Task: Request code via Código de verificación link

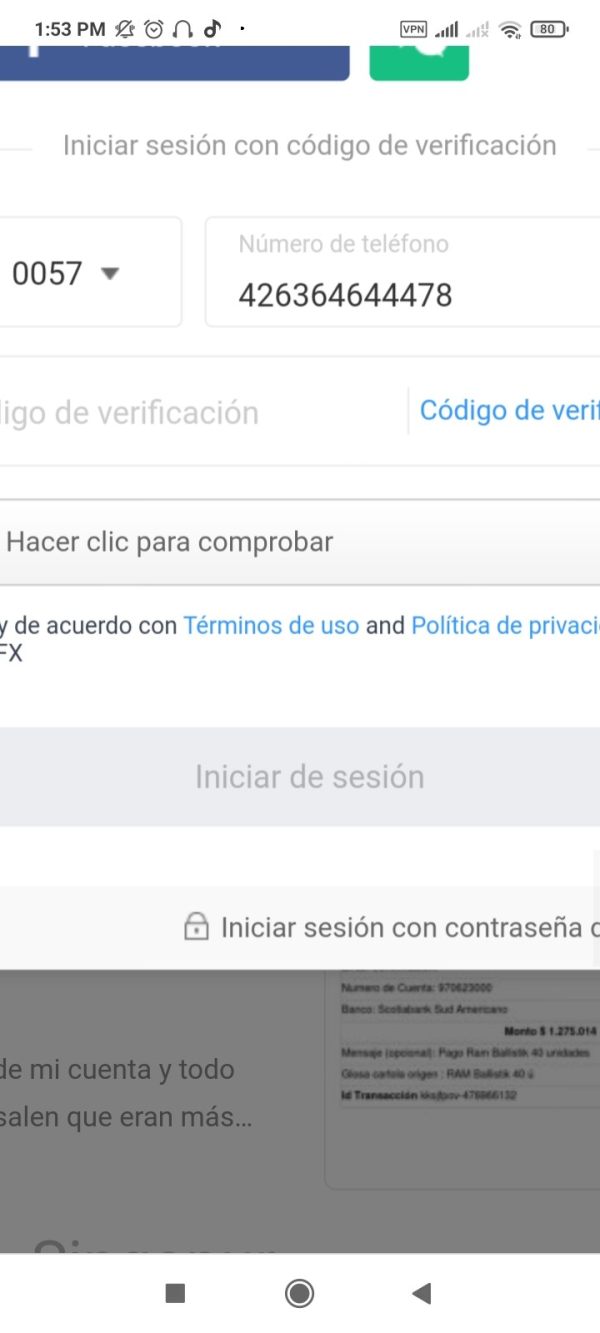Action: tap(509, 410)
